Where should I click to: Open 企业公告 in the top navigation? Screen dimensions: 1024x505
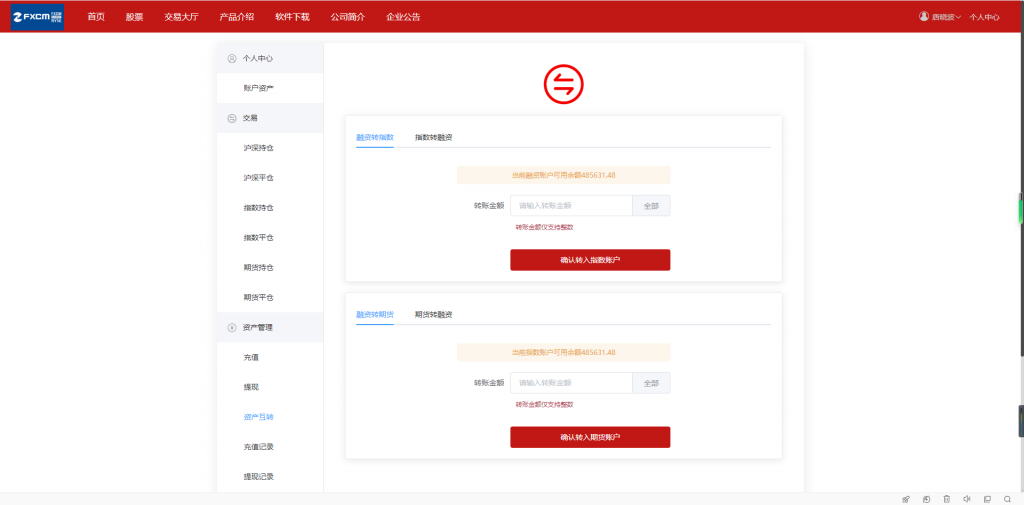403,17
